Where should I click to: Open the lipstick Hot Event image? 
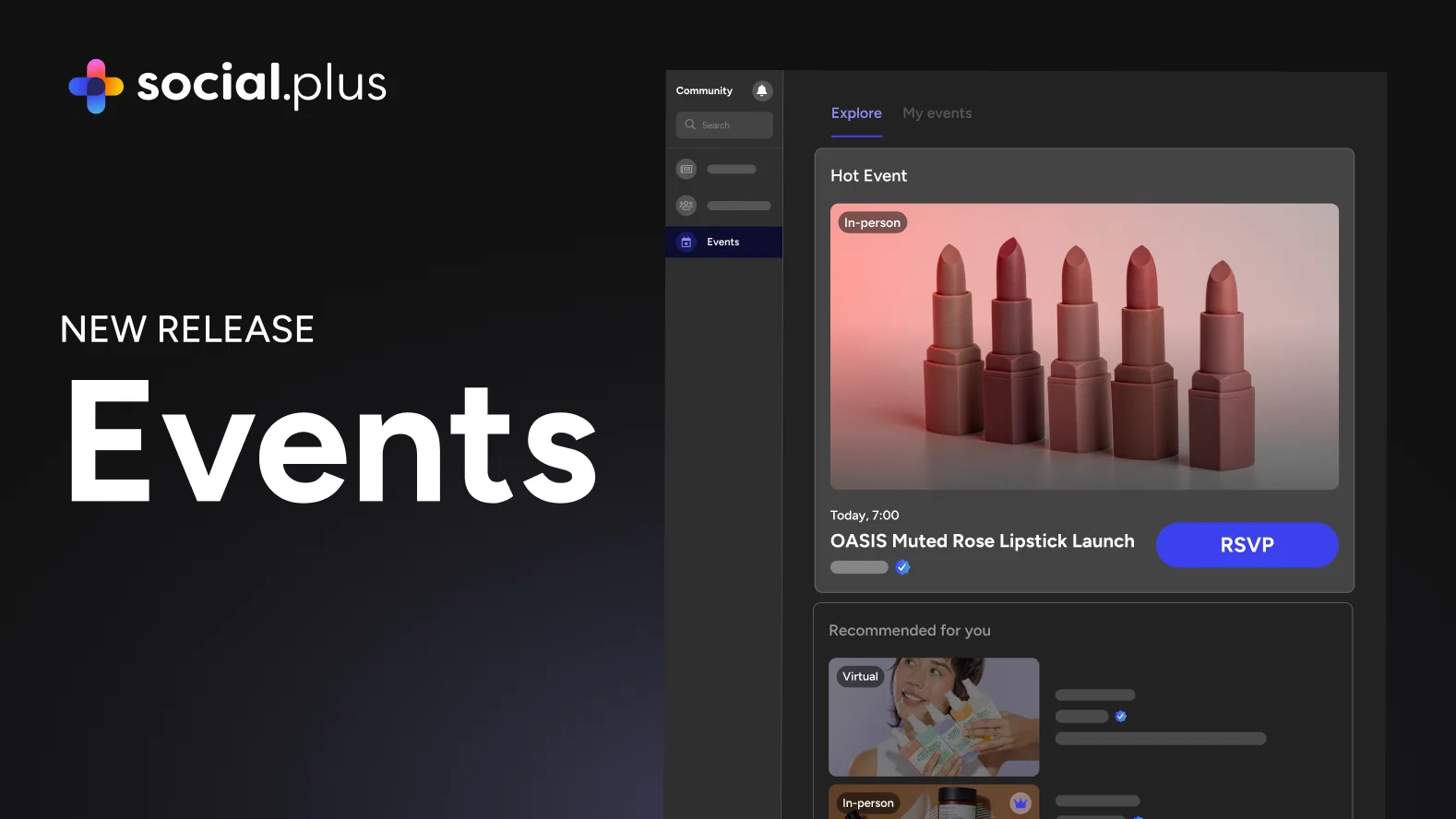point(1084,347)
